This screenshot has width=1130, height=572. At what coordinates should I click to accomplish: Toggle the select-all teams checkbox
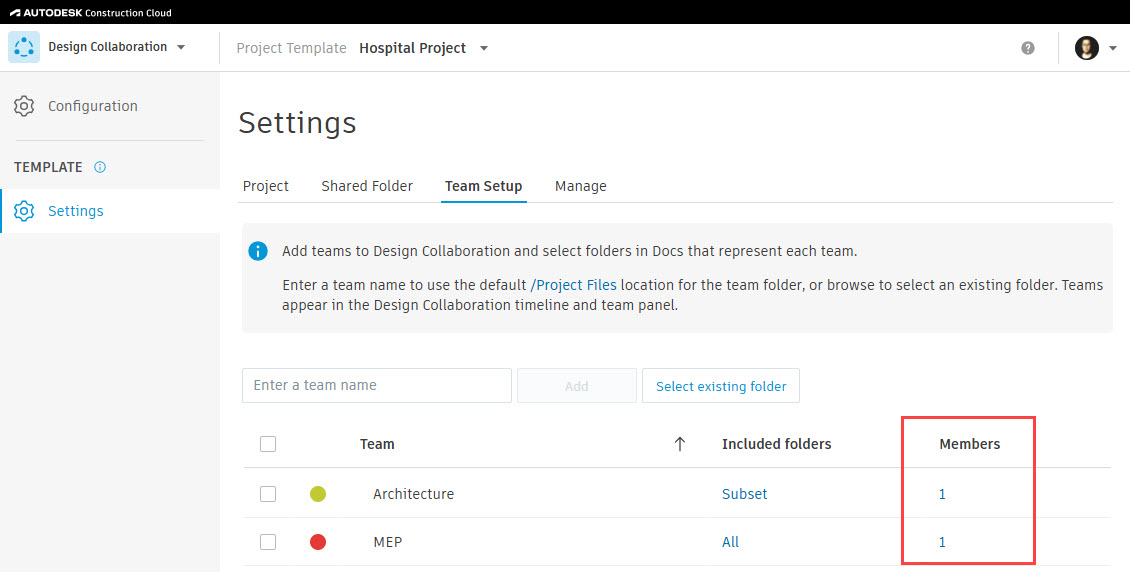pyautogui.click(x=268, y=444)
